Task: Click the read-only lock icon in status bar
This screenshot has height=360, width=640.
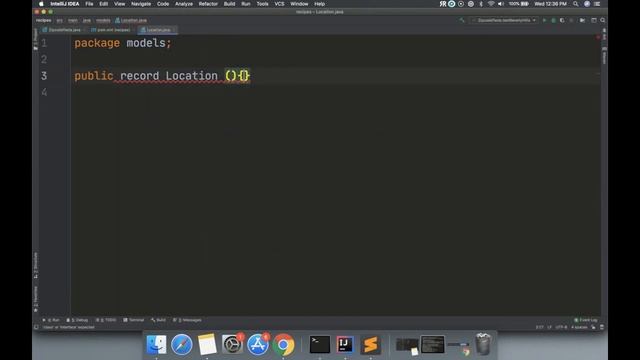Action: click(593, 327)
